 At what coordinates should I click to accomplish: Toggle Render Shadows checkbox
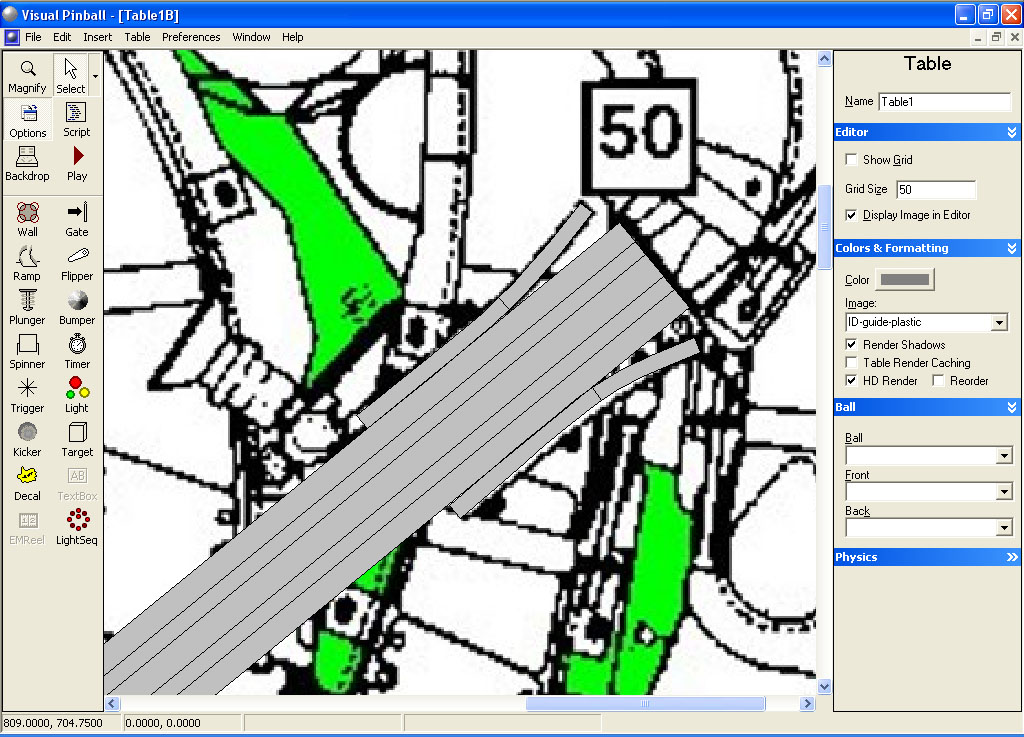click(851, 345)
